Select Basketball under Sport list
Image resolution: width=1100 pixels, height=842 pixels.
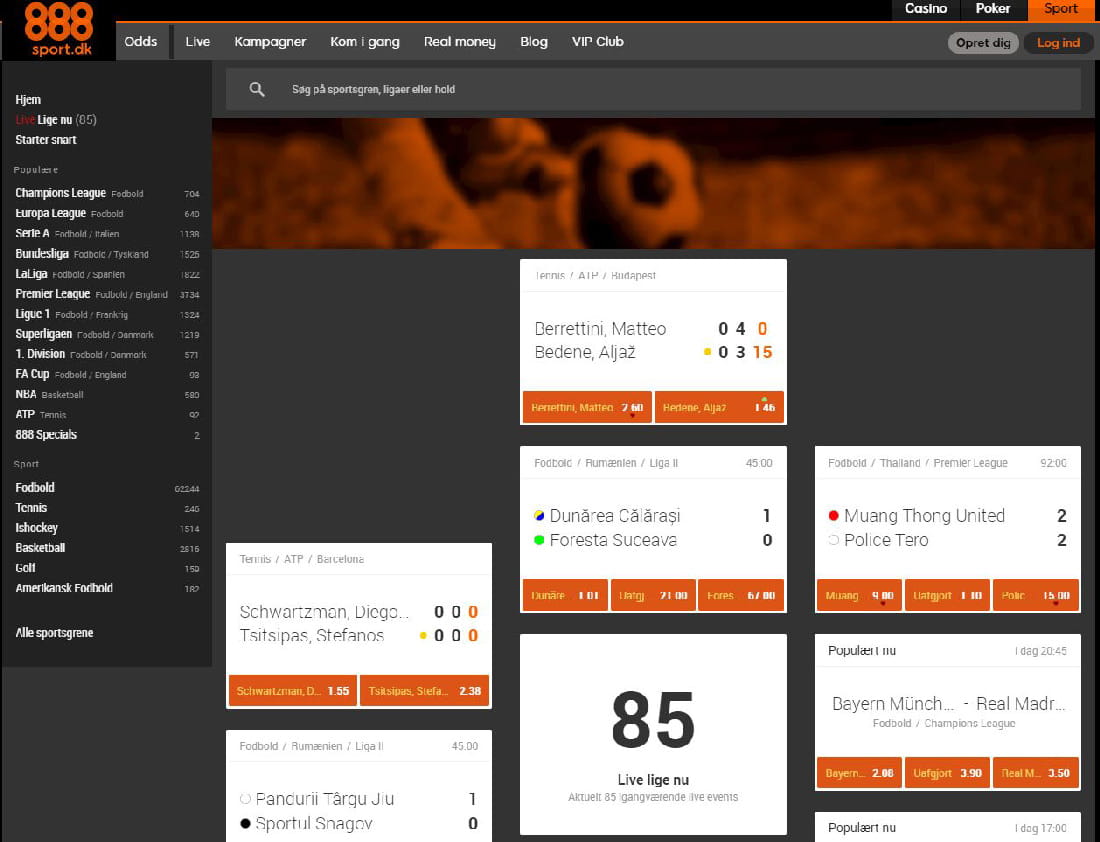click(x=107, y=548)
